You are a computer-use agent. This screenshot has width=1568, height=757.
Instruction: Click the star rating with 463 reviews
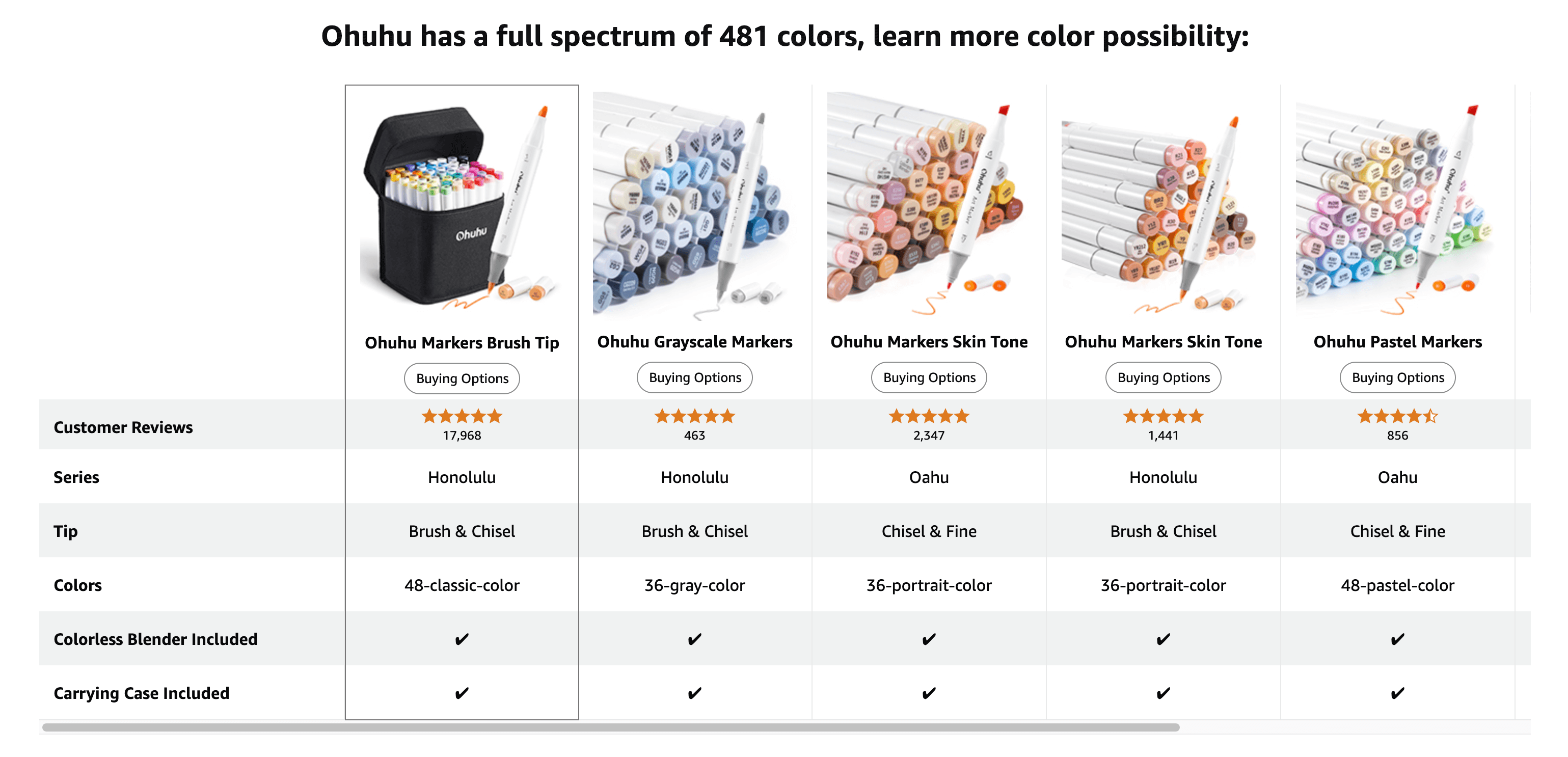(694, 416)
